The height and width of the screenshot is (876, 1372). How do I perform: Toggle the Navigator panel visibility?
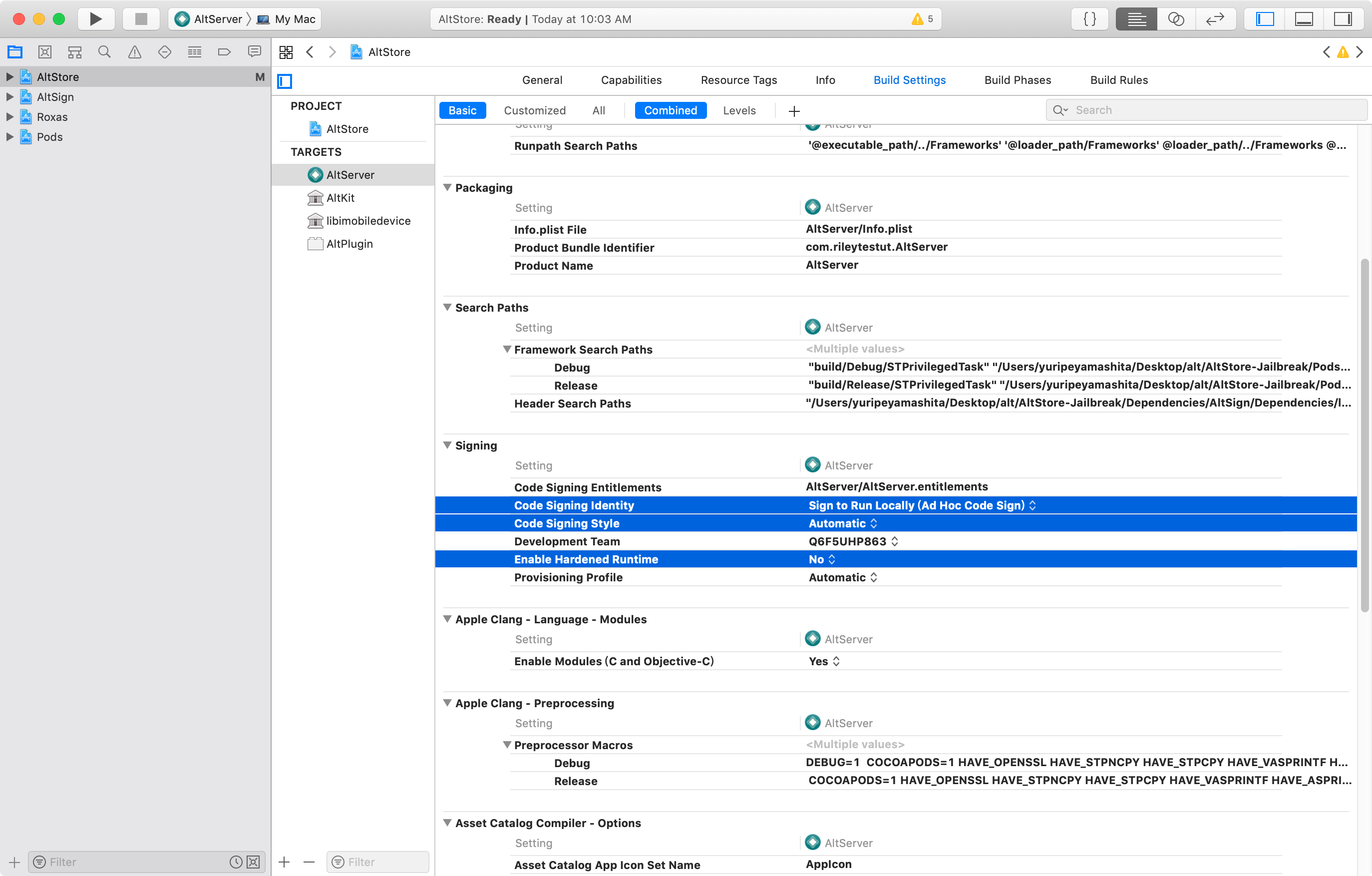click(x=1264, y=19)
